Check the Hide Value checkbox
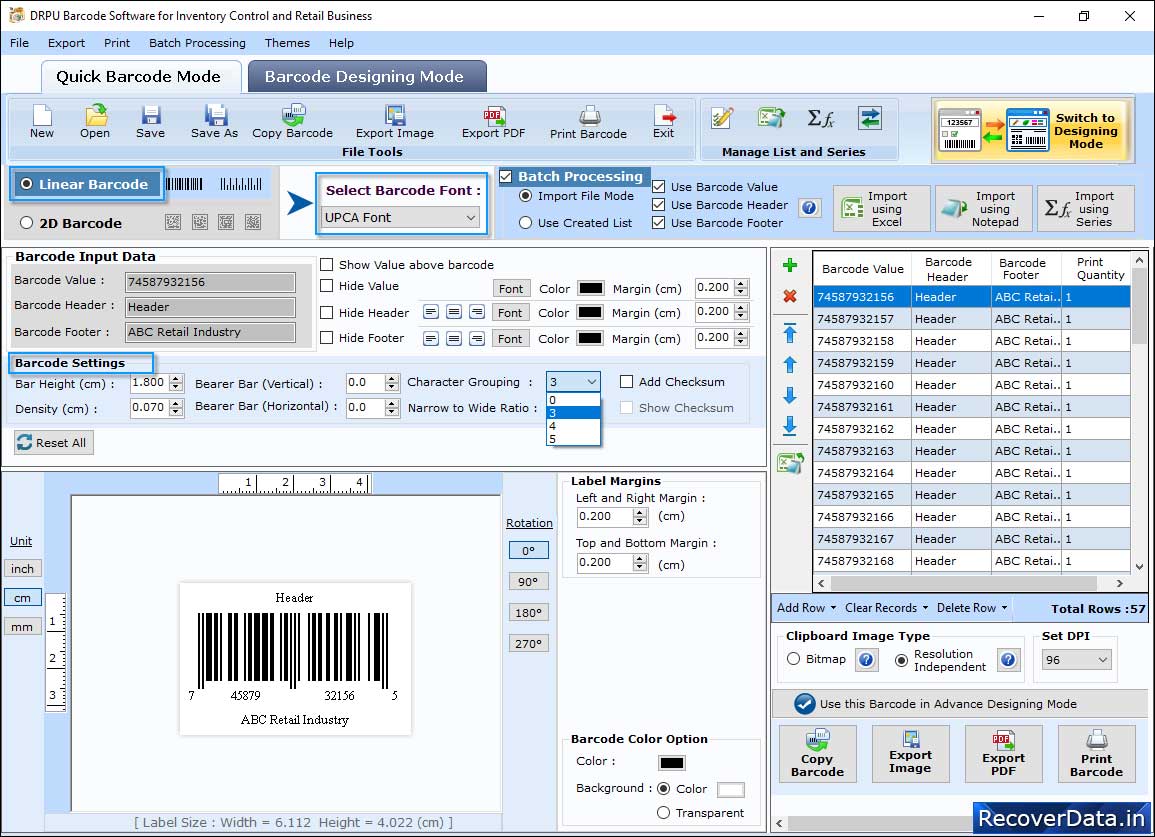 (x=326, y=286)
